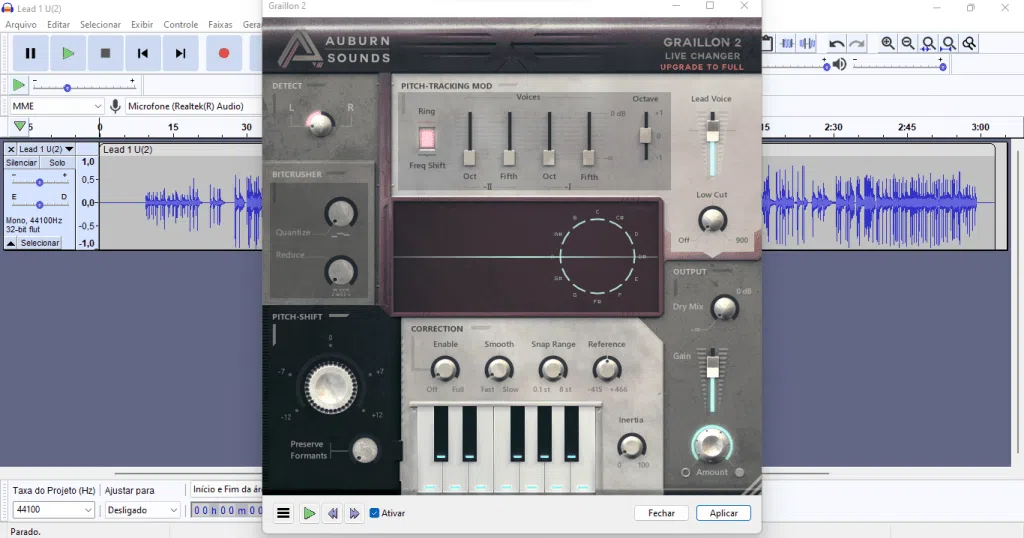Image resolution: width=1024 pixels, height=538 pixels.
Task: Toggle the Pitch-Shift section enable bar
Action: (x=339, y=316)
